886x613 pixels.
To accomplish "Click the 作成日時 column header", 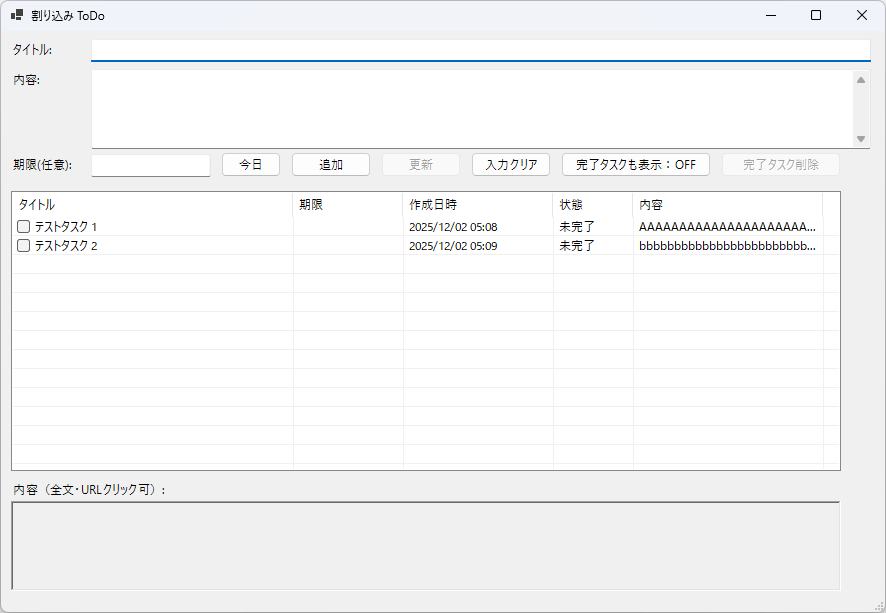I will pos(477,204).
